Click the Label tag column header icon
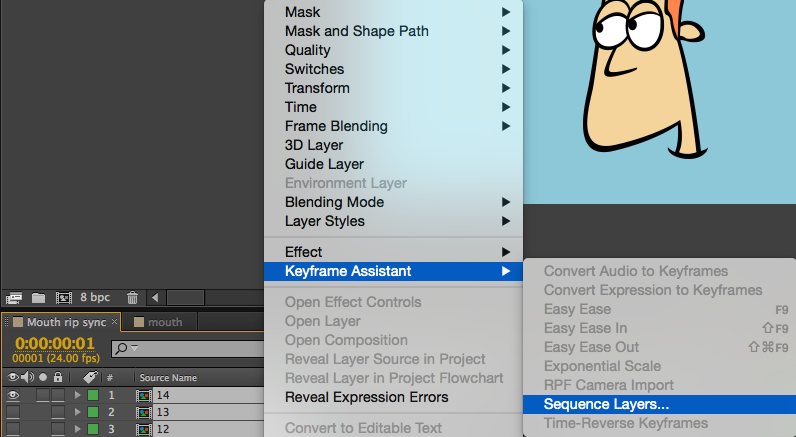The image size is (796, 437). pyautogui.click(x=90, y=377)
